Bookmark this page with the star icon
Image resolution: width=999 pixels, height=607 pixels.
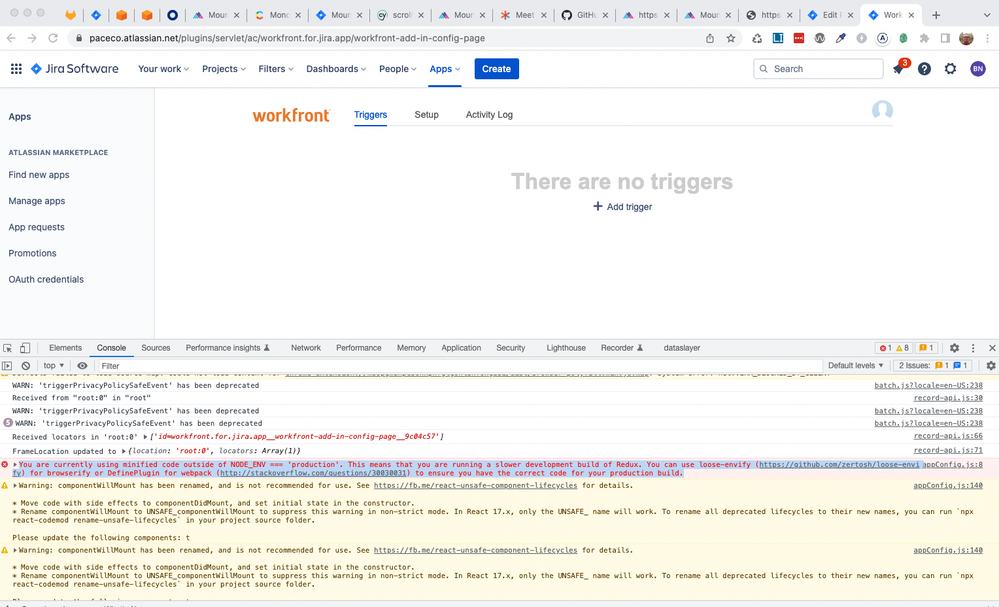(x=731, y=38)
